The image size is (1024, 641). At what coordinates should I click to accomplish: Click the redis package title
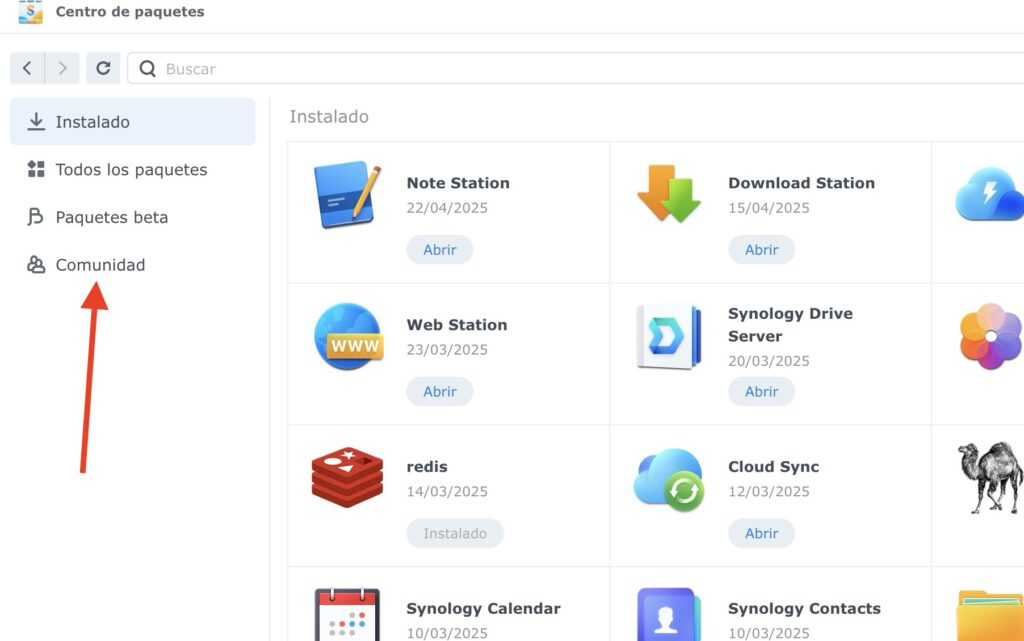pos(426,467)
